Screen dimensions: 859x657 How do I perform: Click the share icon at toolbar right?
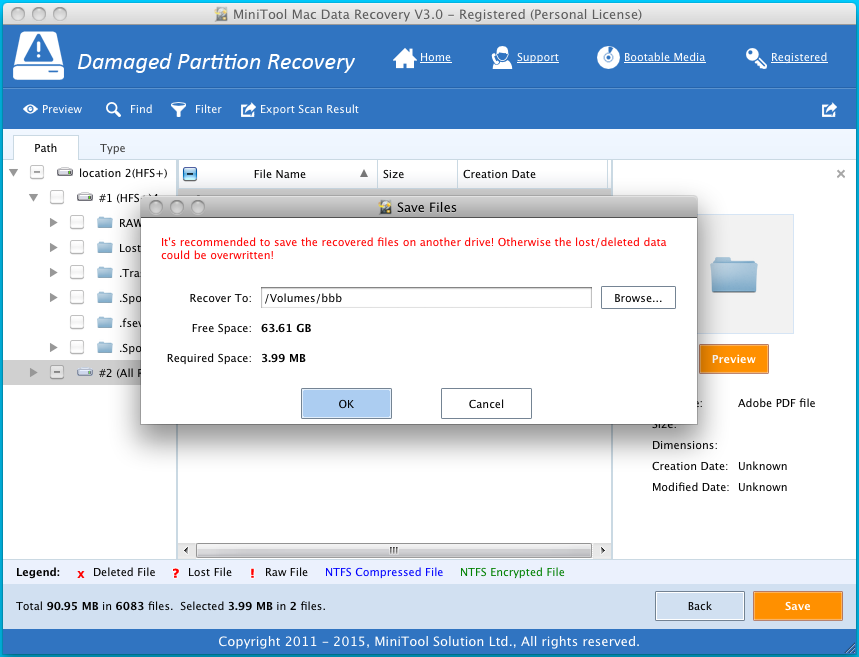[829, 110]
